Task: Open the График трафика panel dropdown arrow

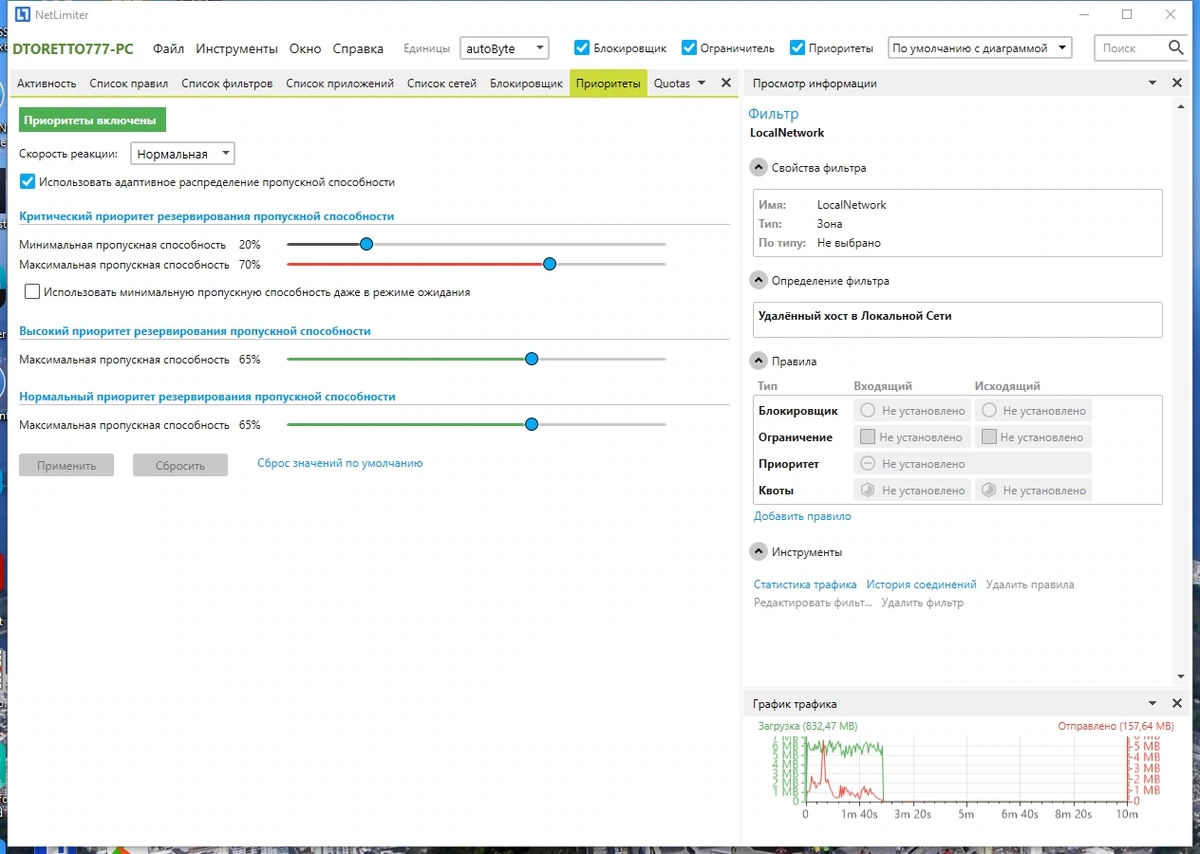Action: [x=1152, y=704]
